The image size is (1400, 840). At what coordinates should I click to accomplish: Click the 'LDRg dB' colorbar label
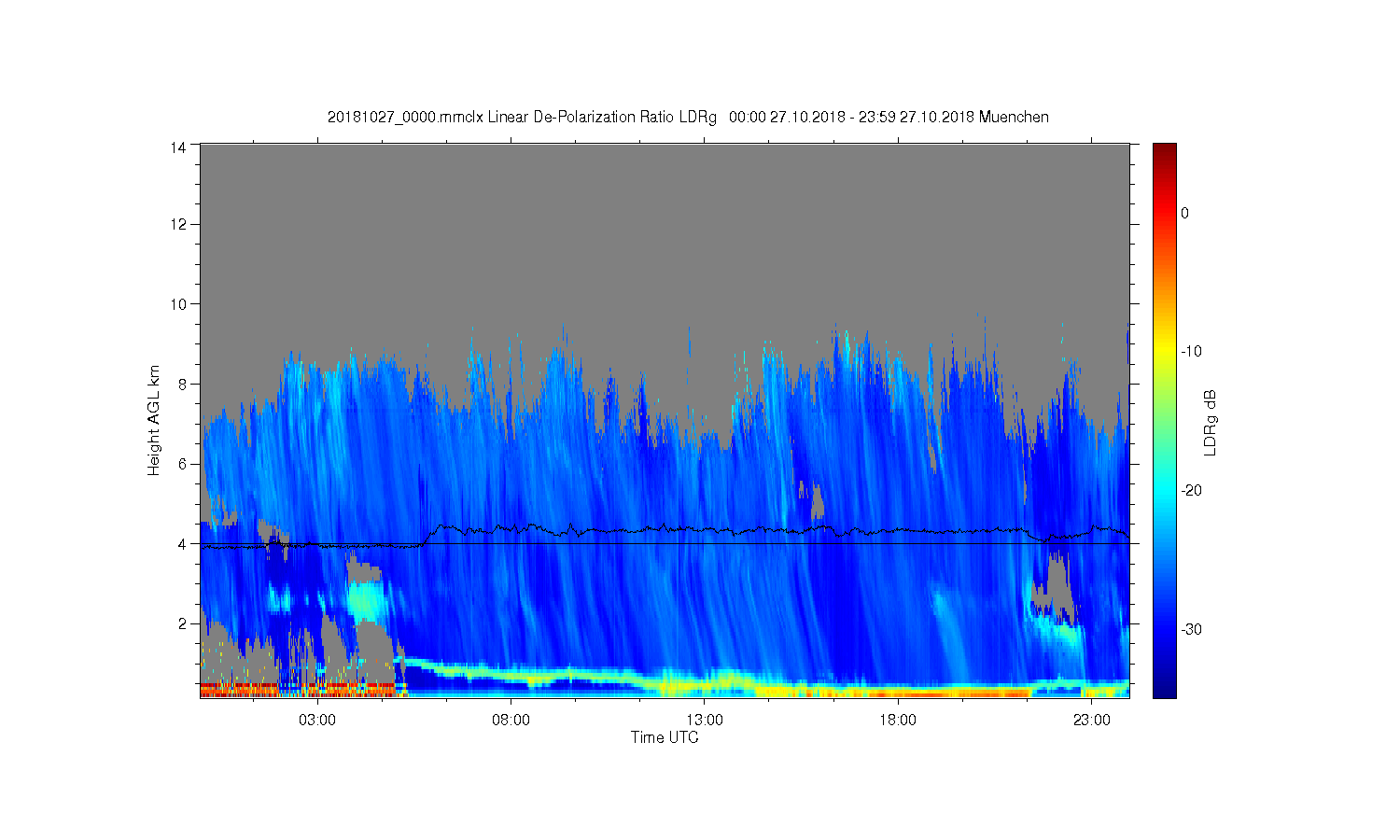(1211, 422)
